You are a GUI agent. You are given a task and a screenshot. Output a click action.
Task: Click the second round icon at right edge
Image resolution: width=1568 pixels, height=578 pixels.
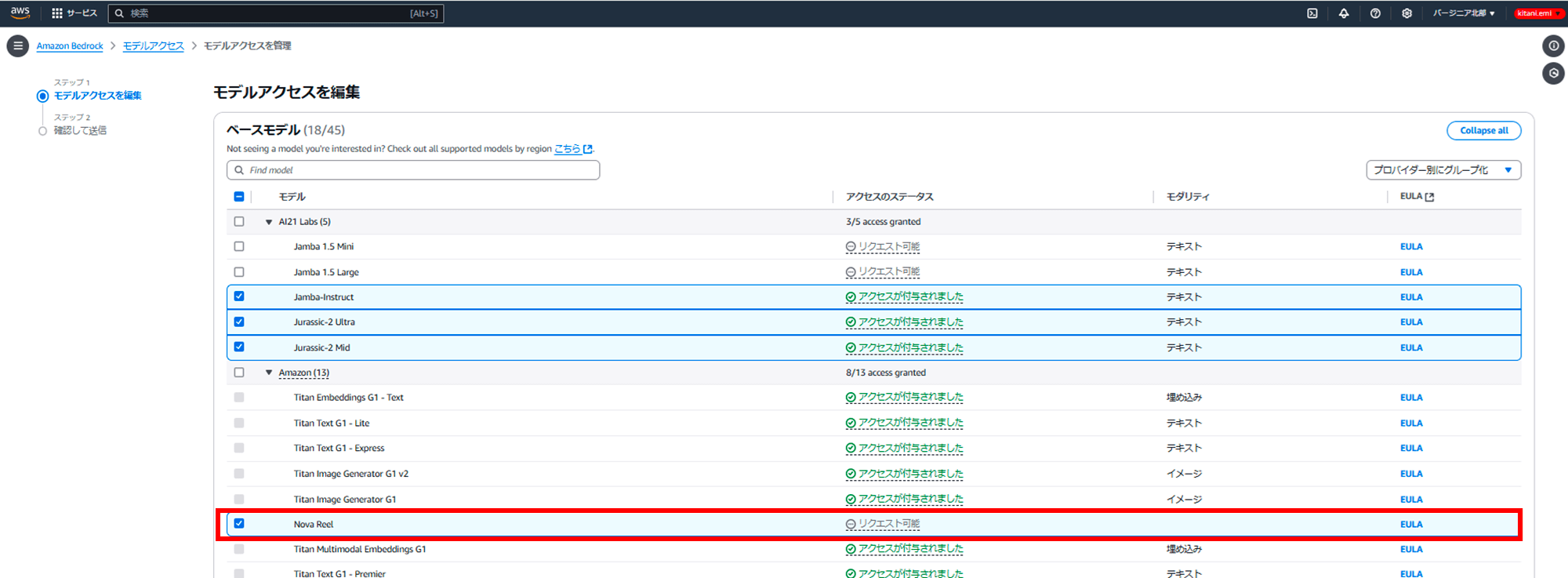pos(1553,74)
